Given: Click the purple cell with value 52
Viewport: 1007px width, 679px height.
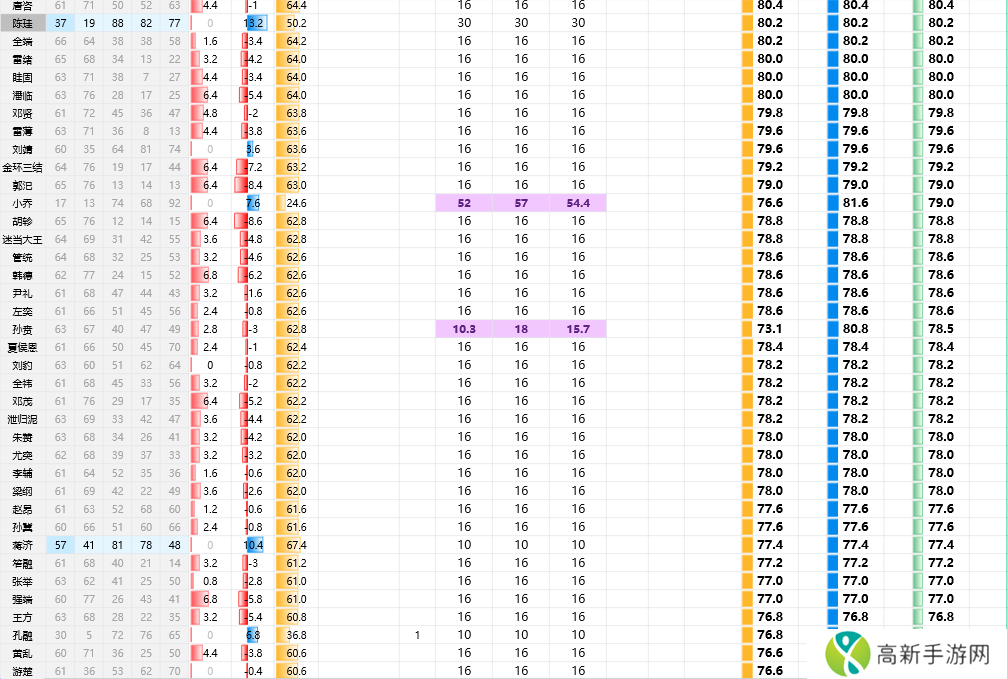Looking at the screenshot, I should click(x=464, y=203).
